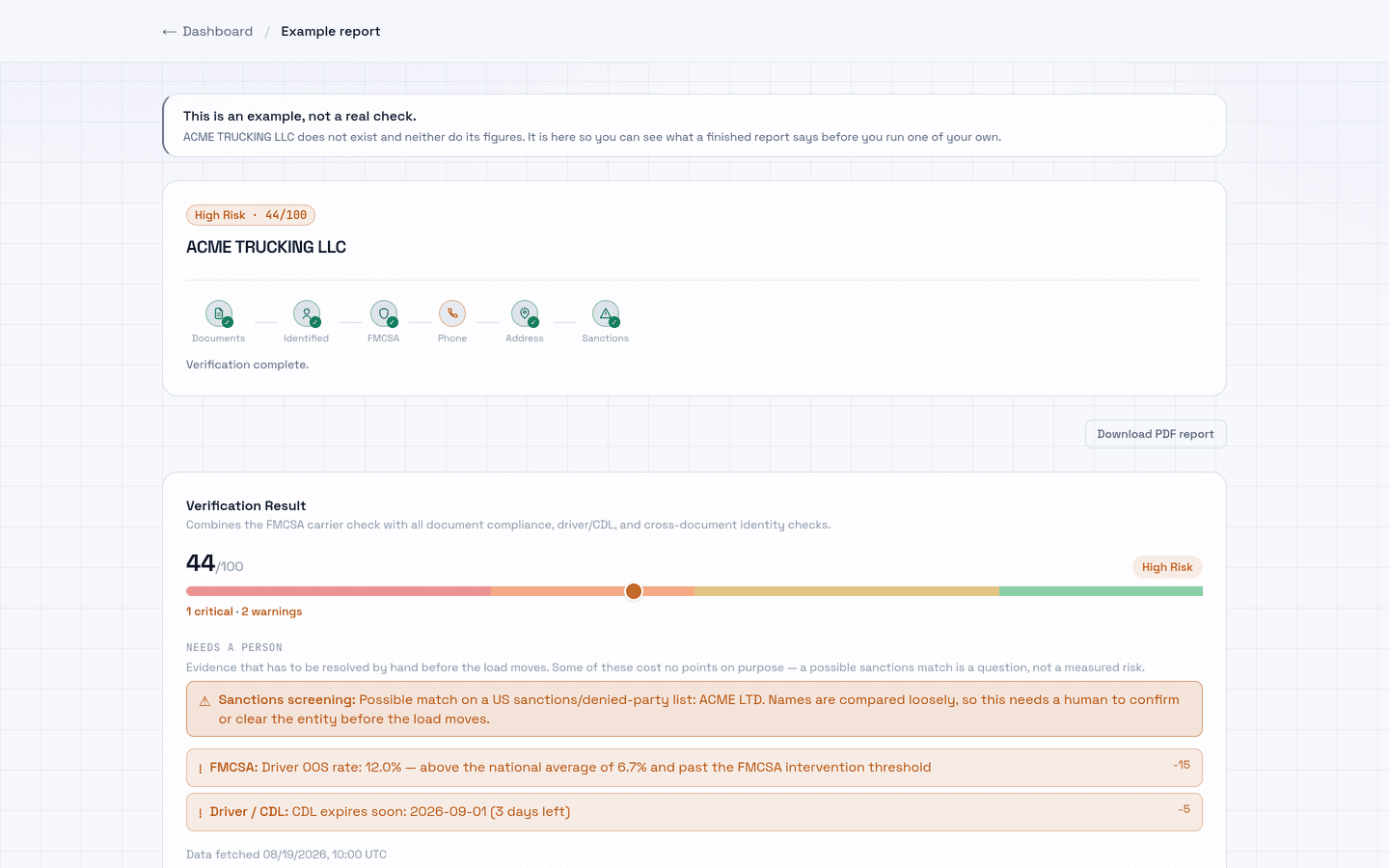Click the Documents step icon
1389x868 pixels.
pos(219,313)
